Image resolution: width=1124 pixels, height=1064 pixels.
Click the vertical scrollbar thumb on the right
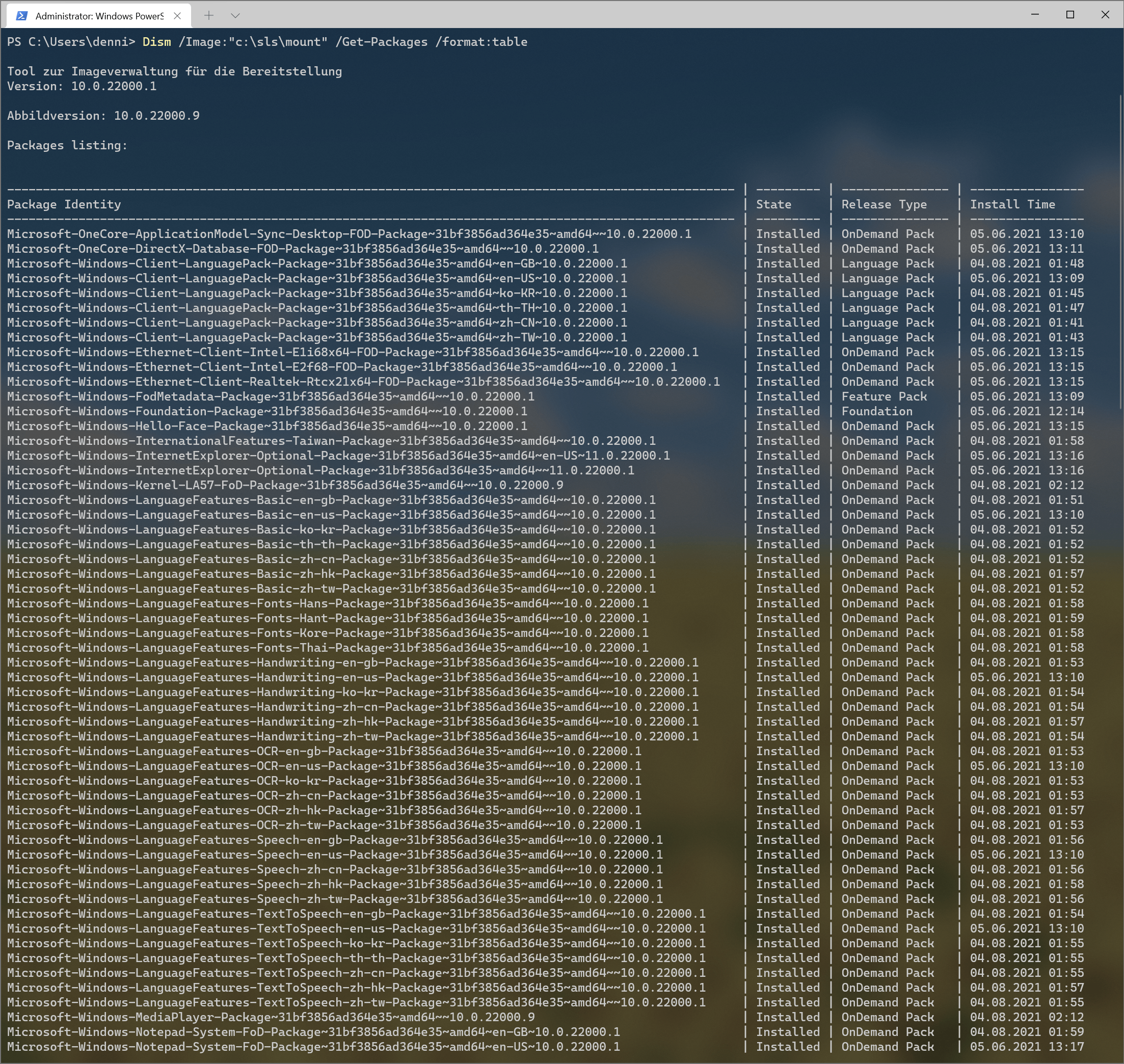pyautogui.click(x=1120, y=252)
